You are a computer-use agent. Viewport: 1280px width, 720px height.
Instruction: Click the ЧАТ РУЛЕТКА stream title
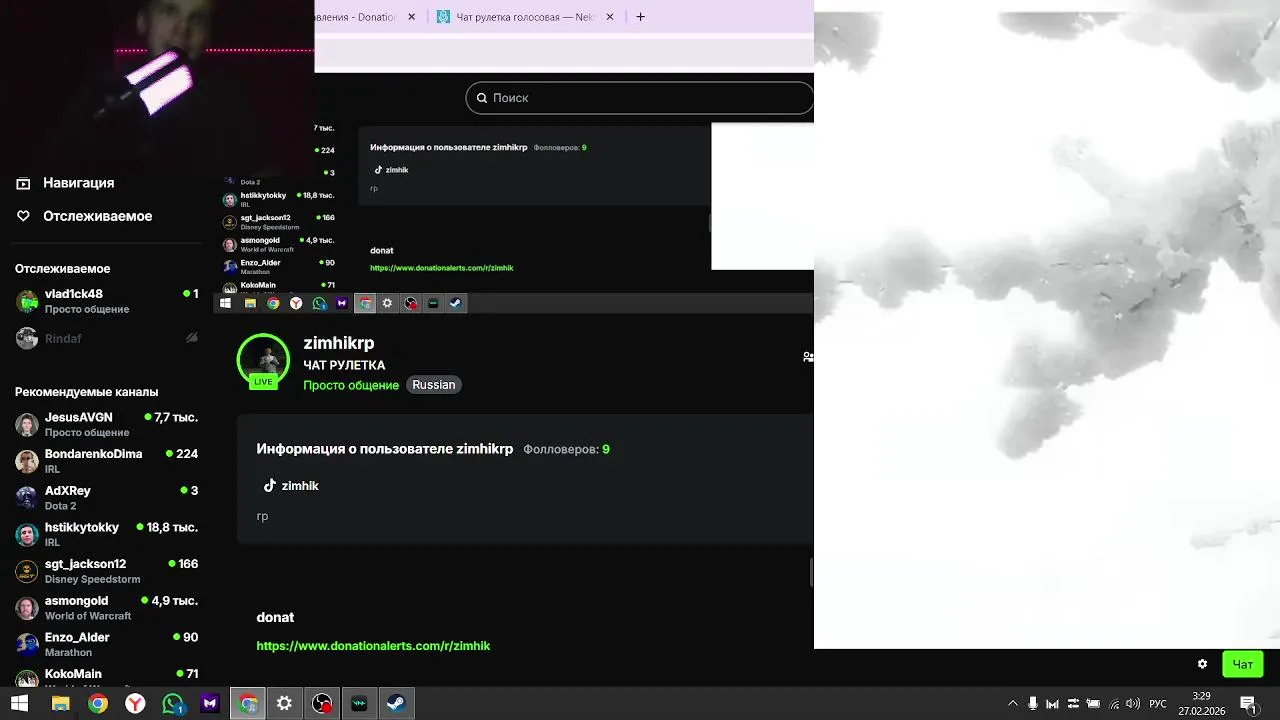(344, 365)
